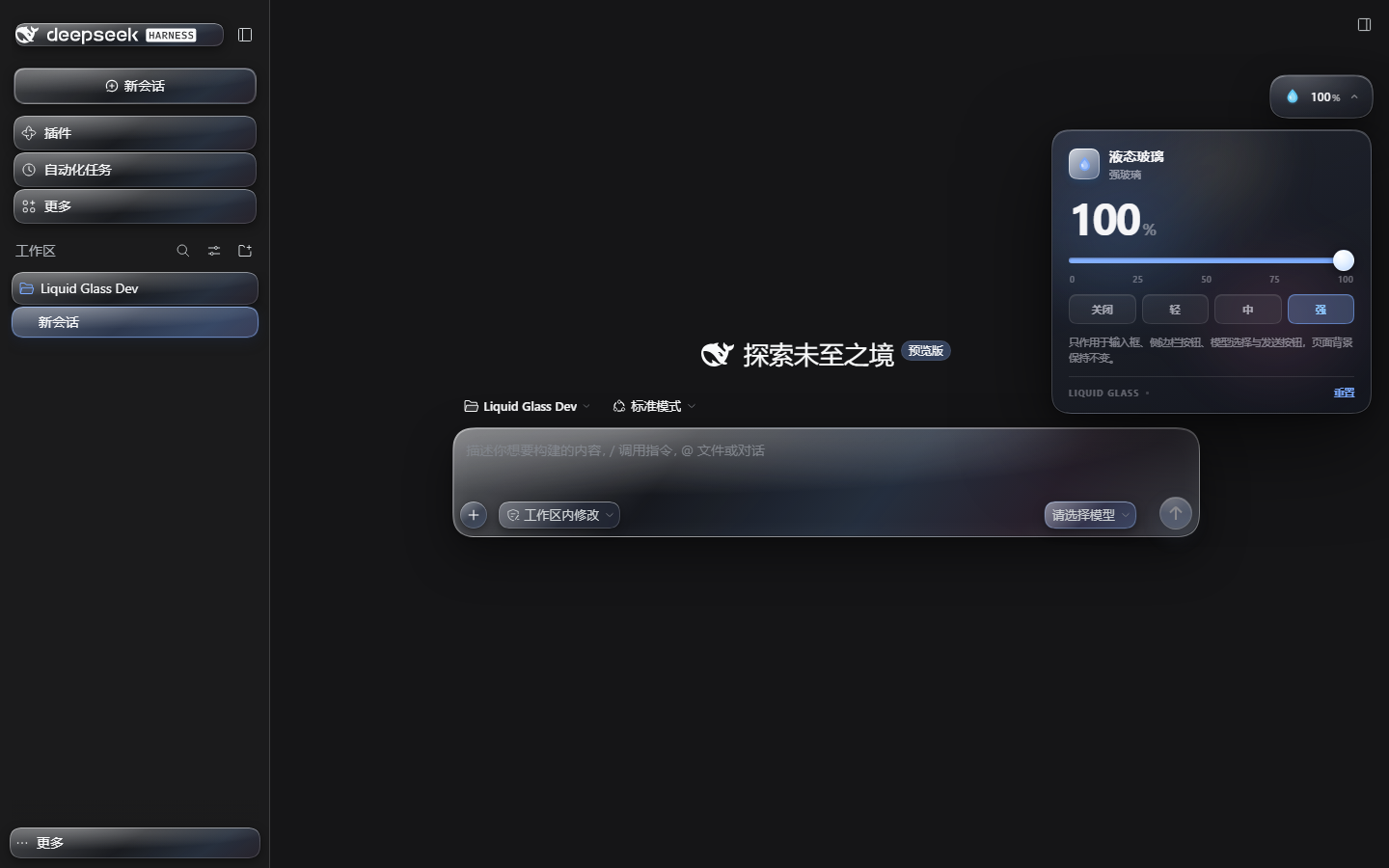Viewport: 1389px width, 868px height.
Task: Click the whale logo beside 探索未至之境
Action: pos(718,355)
